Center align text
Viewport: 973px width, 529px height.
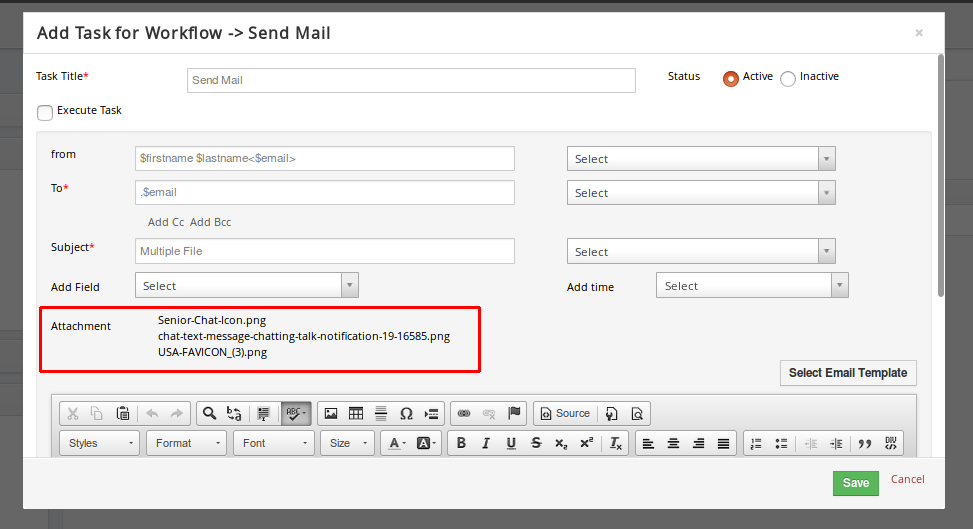pos(673,443)
